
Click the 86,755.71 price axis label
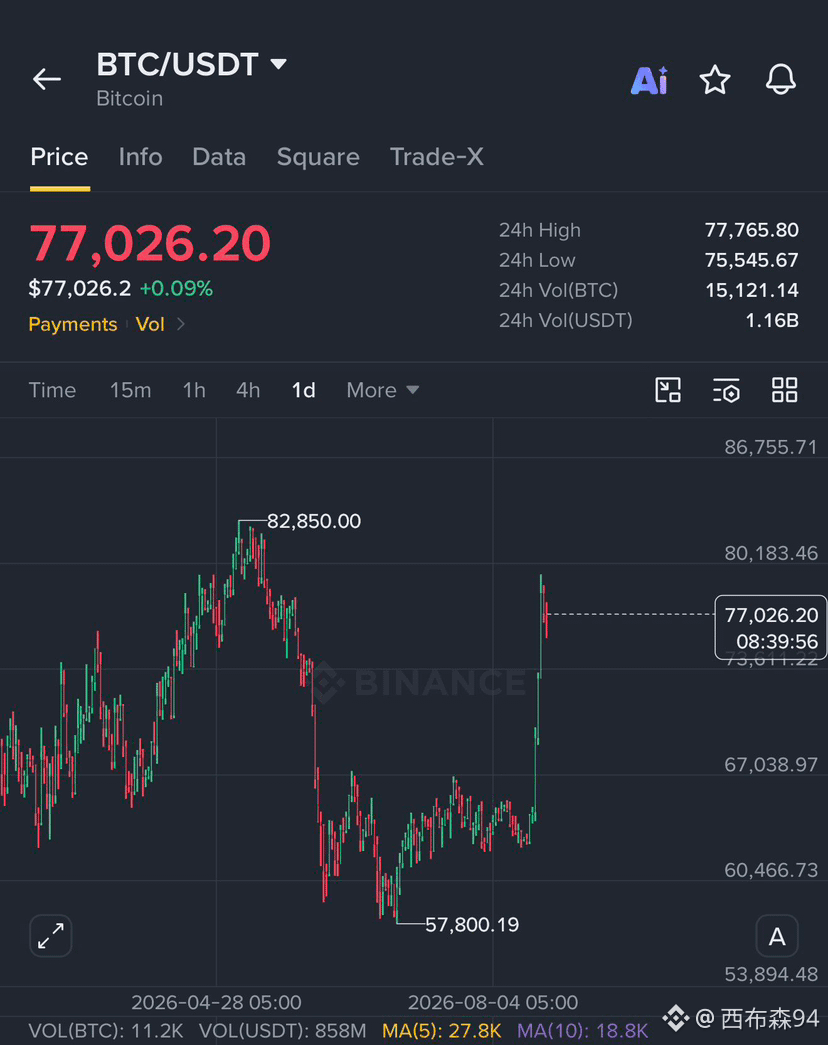click(x=771, y=447)
